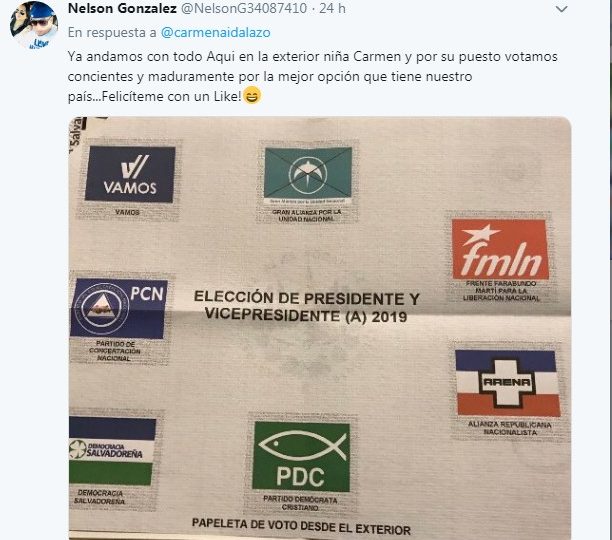Click the Partido de Concertación Nacional label

(x=115, y=351)
